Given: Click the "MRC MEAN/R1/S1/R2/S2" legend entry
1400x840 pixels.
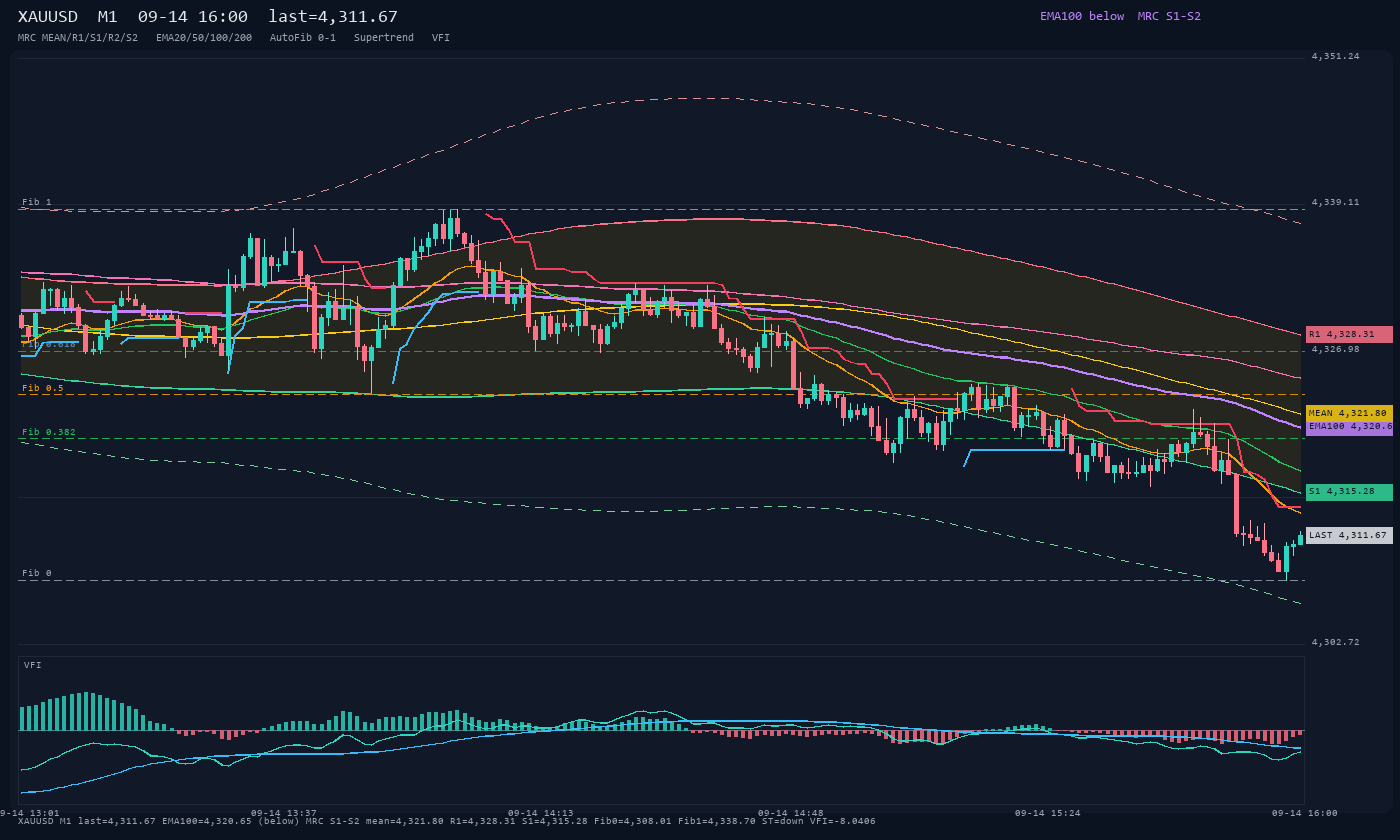Looking at the screenshot, I should tap(78, 38).
